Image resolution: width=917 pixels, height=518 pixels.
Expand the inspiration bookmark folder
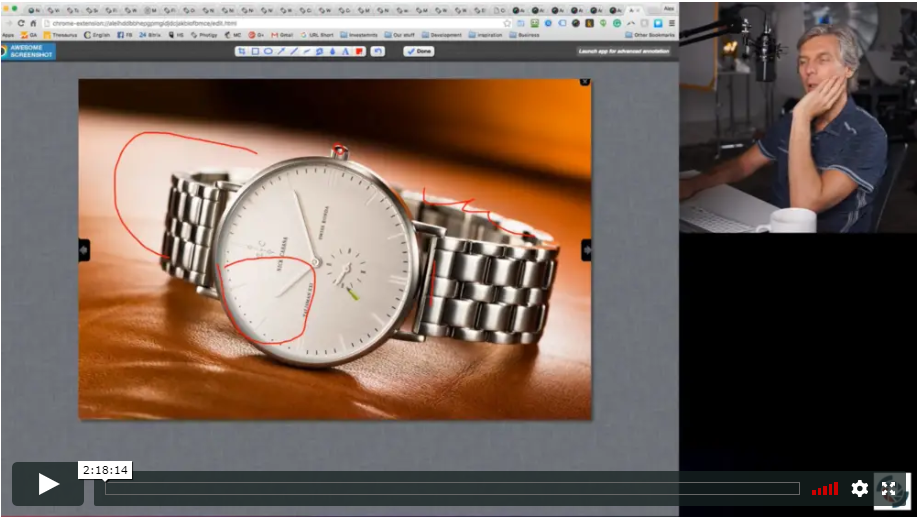coord(485,35)
